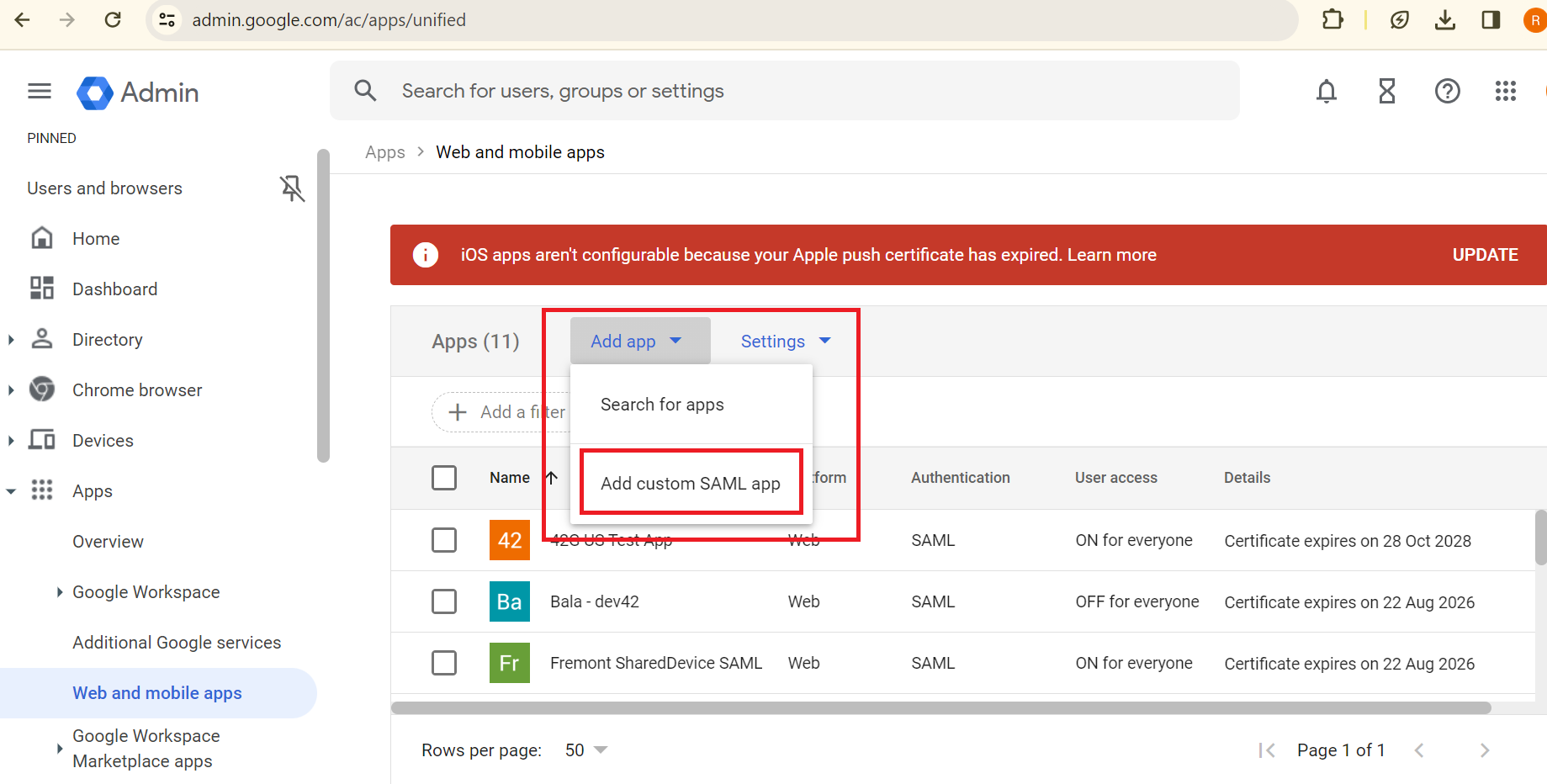
Task: Focus the search users, groups or settings field
Action: [x=784, y=91]
